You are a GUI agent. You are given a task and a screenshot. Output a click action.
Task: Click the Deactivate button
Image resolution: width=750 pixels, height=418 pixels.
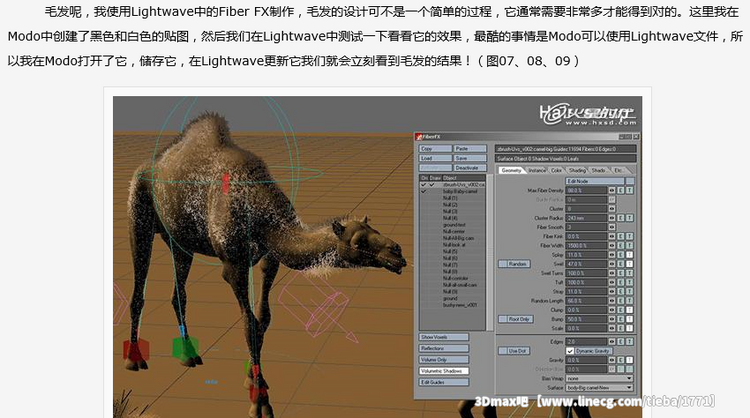(470, 168)
